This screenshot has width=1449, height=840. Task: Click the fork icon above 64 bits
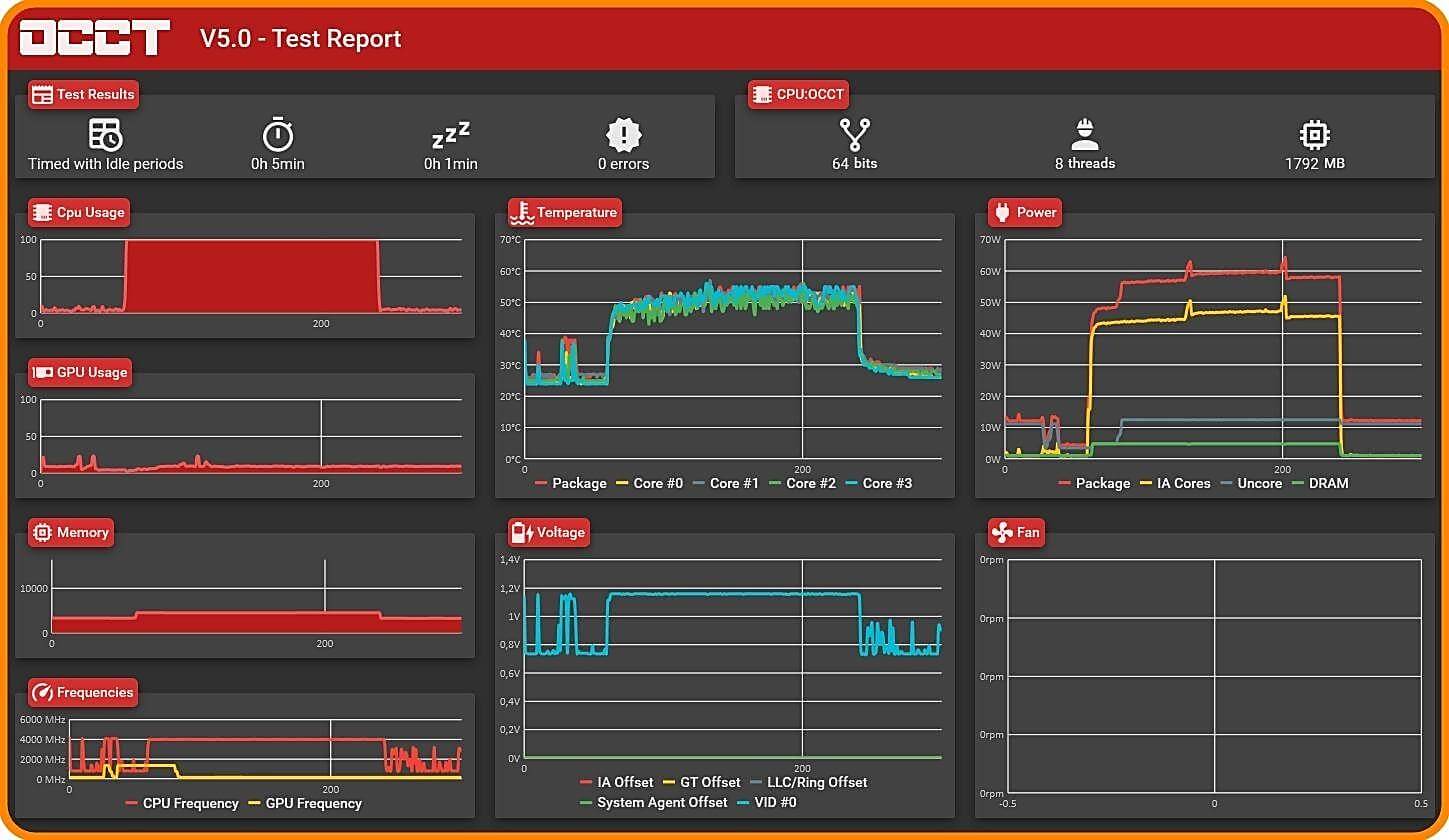855,134
